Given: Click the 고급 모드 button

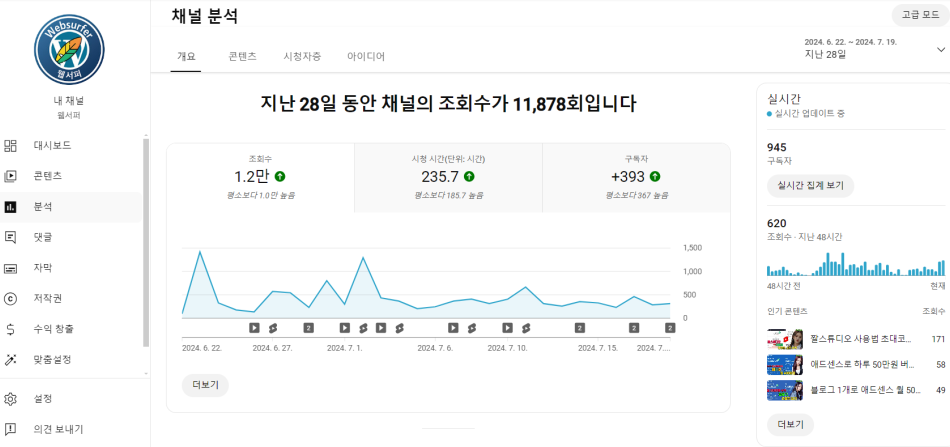Looking at the screenshot, I should (919, 15).
